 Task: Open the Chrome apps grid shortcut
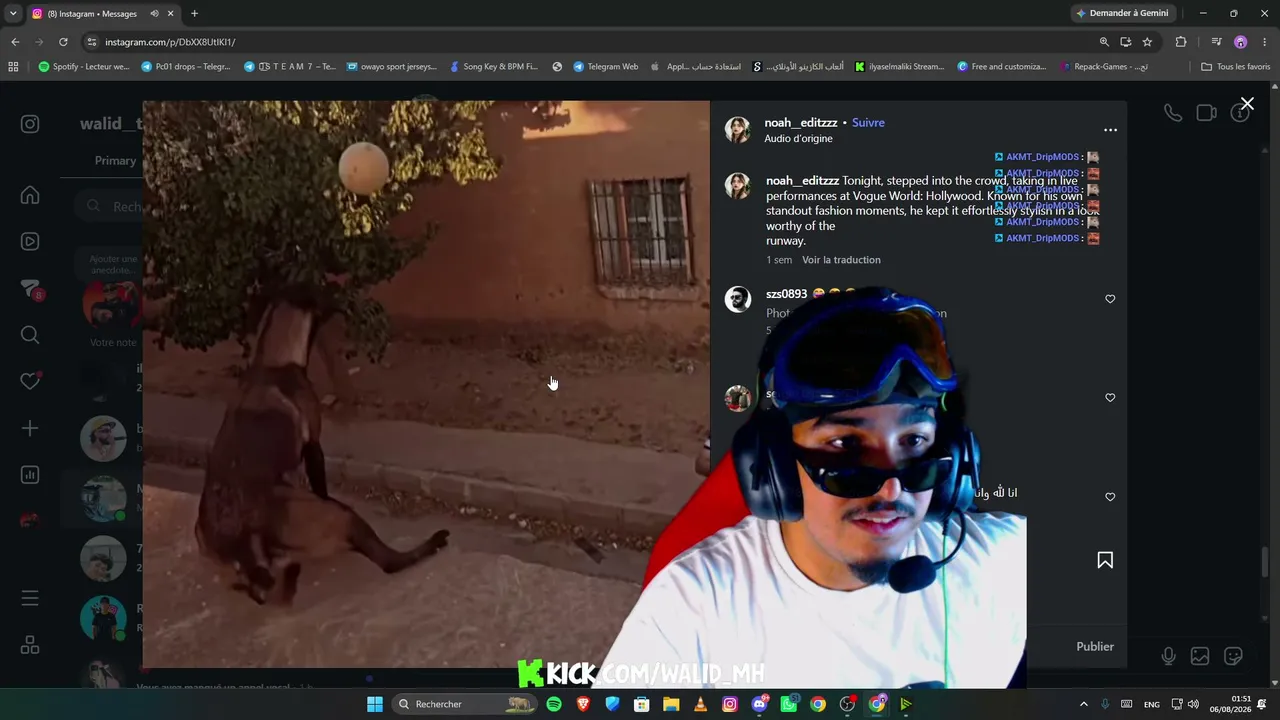13,67
